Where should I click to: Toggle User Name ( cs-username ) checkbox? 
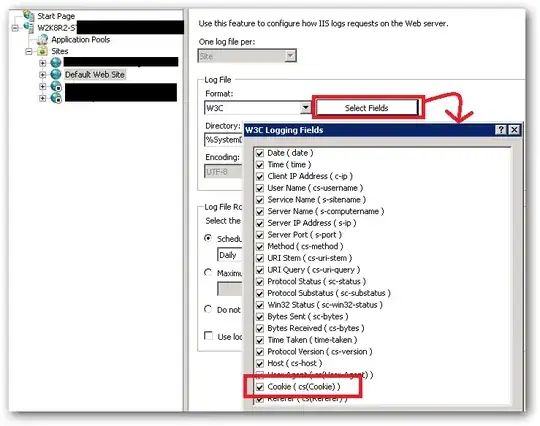pyautogui.click(x=260, y=188)
